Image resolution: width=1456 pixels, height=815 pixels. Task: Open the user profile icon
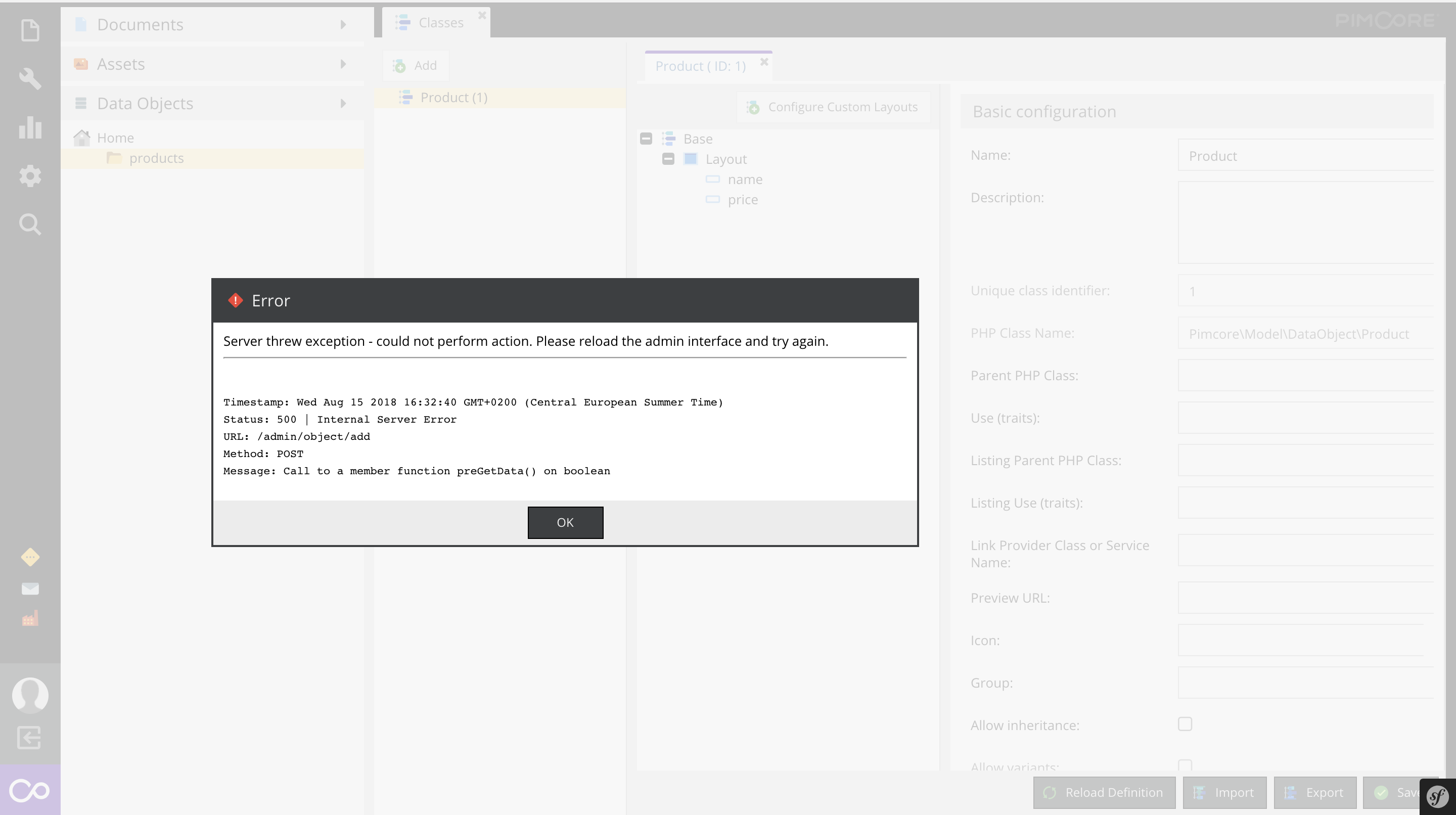[30, 695]
